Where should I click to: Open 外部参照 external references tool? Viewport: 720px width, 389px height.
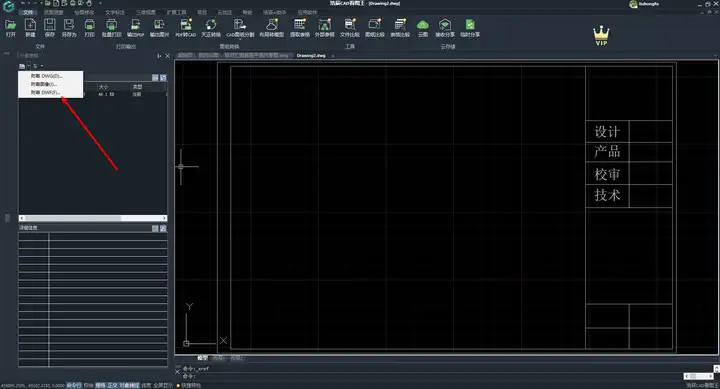[325, 28]
